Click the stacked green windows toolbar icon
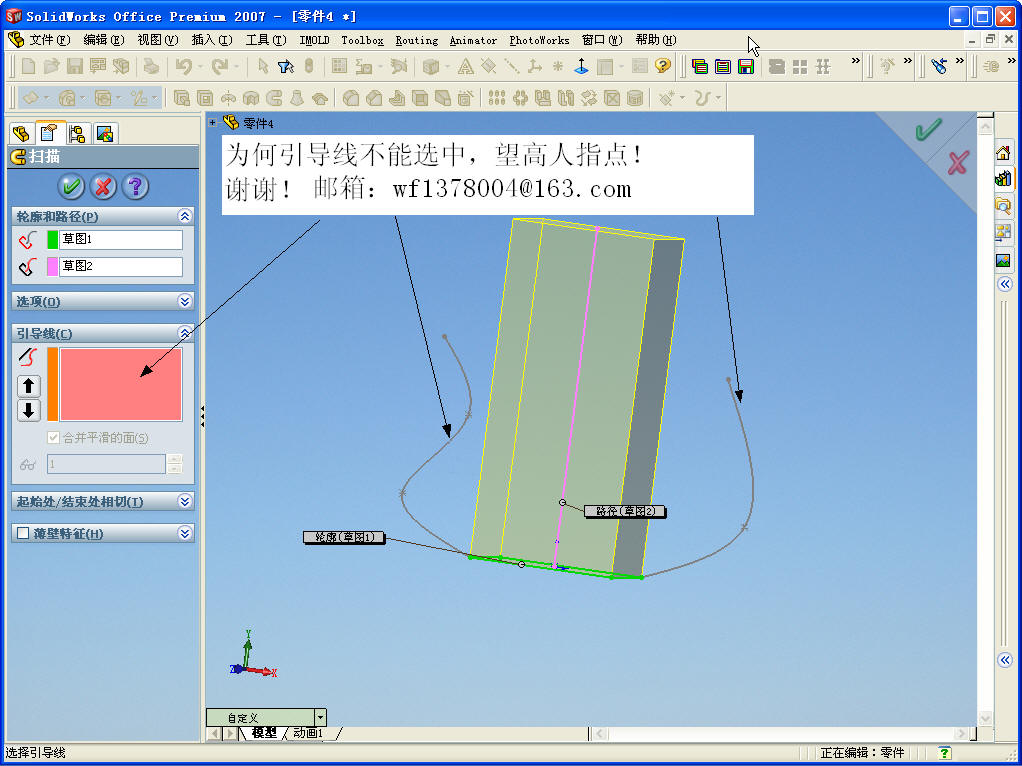1022x766 pixels. coord(700,66)
